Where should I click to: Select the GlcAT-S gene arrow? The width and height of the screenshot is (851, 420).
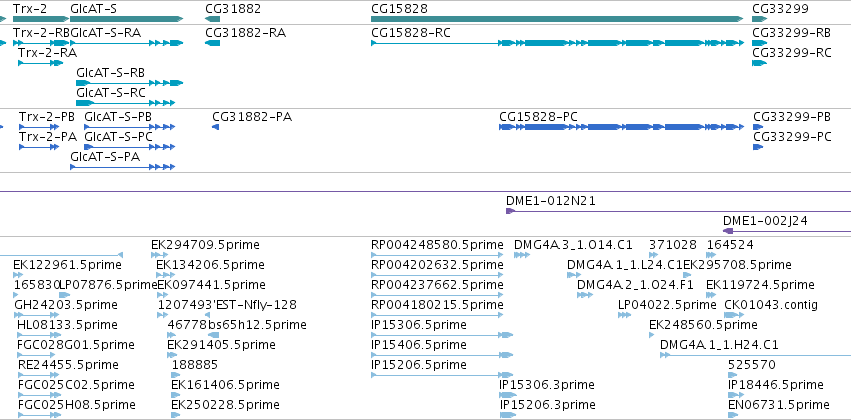[x=126, y=19]
